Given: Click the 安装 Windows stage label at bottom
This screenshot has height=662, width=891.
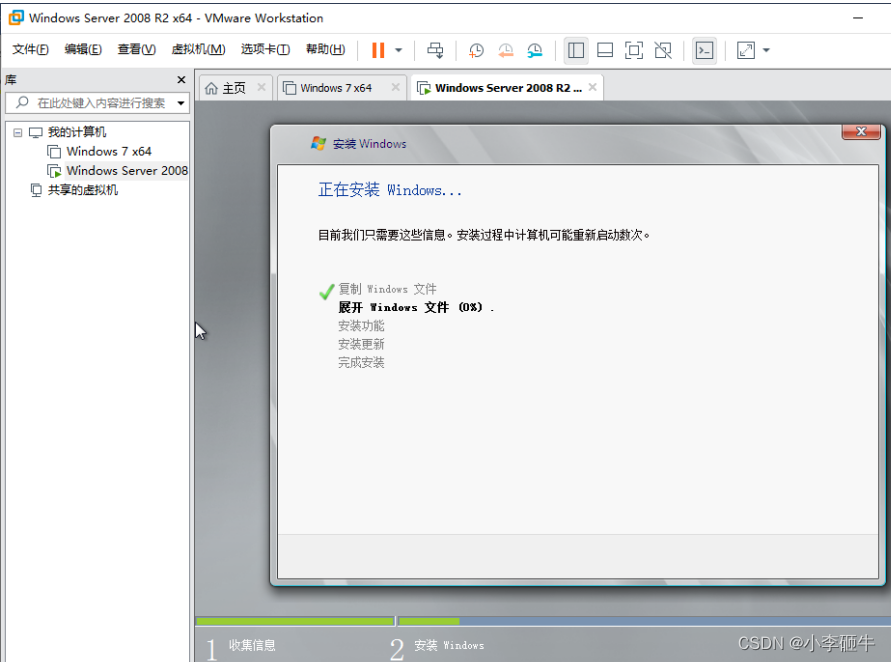Looking at the screenshot, I should click(x=449, y=645).
